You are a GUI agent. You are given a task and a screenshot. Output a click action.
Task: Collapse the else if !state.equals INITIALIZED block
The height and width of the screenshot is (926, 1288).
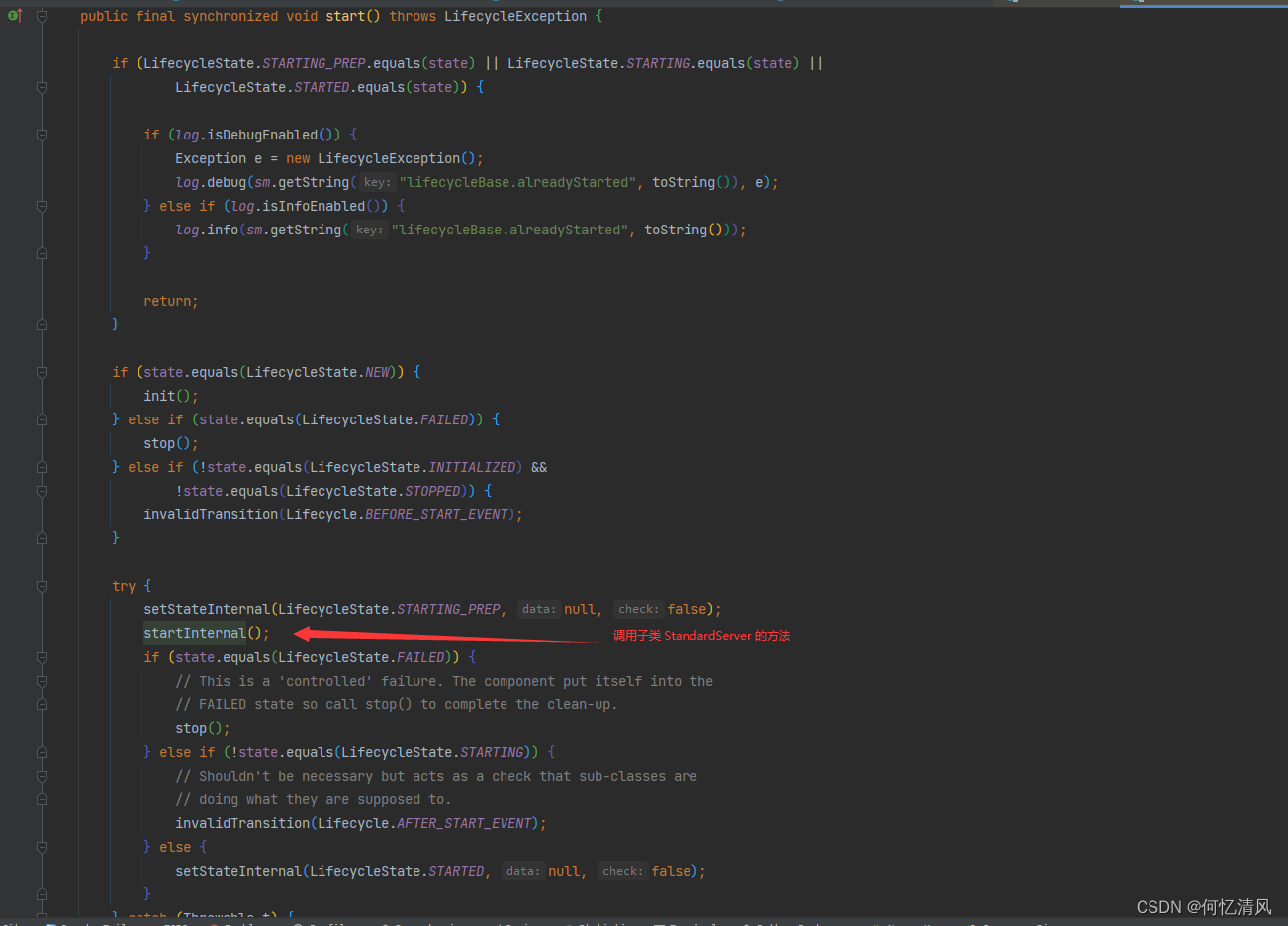(42, 467)
